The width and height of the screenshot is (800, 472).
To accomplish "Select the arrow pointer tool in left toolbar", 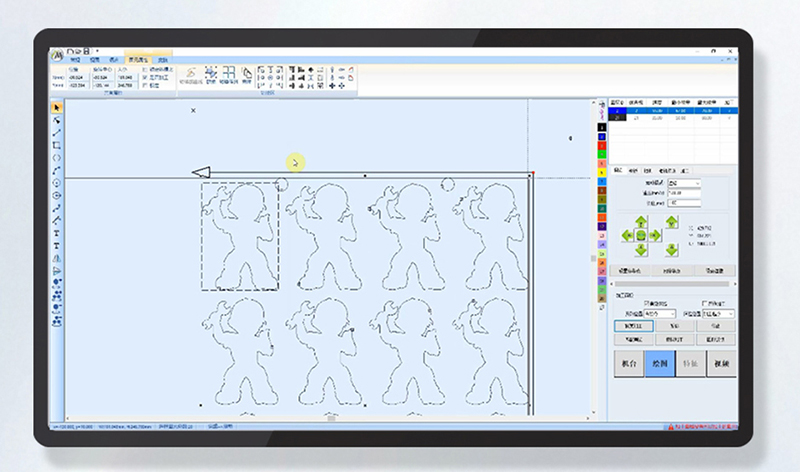I will pyautogui.click(x=57, y=107).
